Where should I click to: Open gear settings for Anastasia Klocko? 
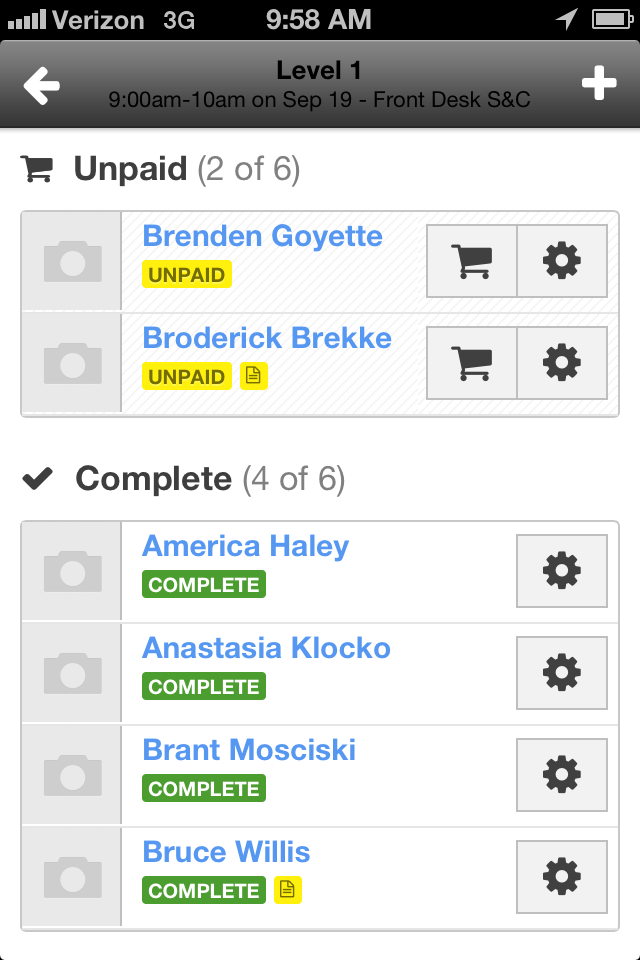coord(561,673)
